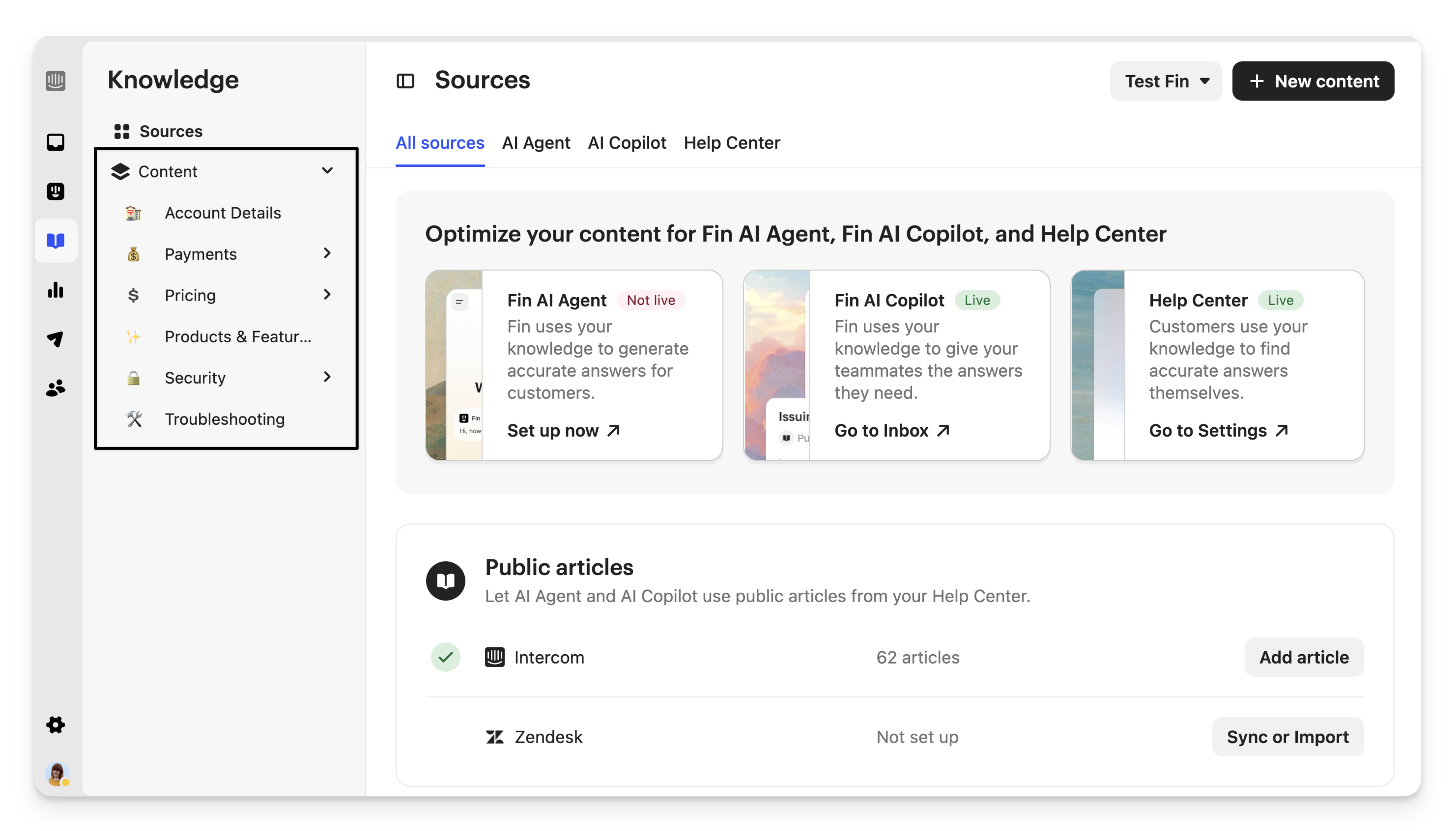The width and height of the screenshot is (1456, 831).
Task: Click the green Intercom sync checkmark
Action: pos(445,657)
